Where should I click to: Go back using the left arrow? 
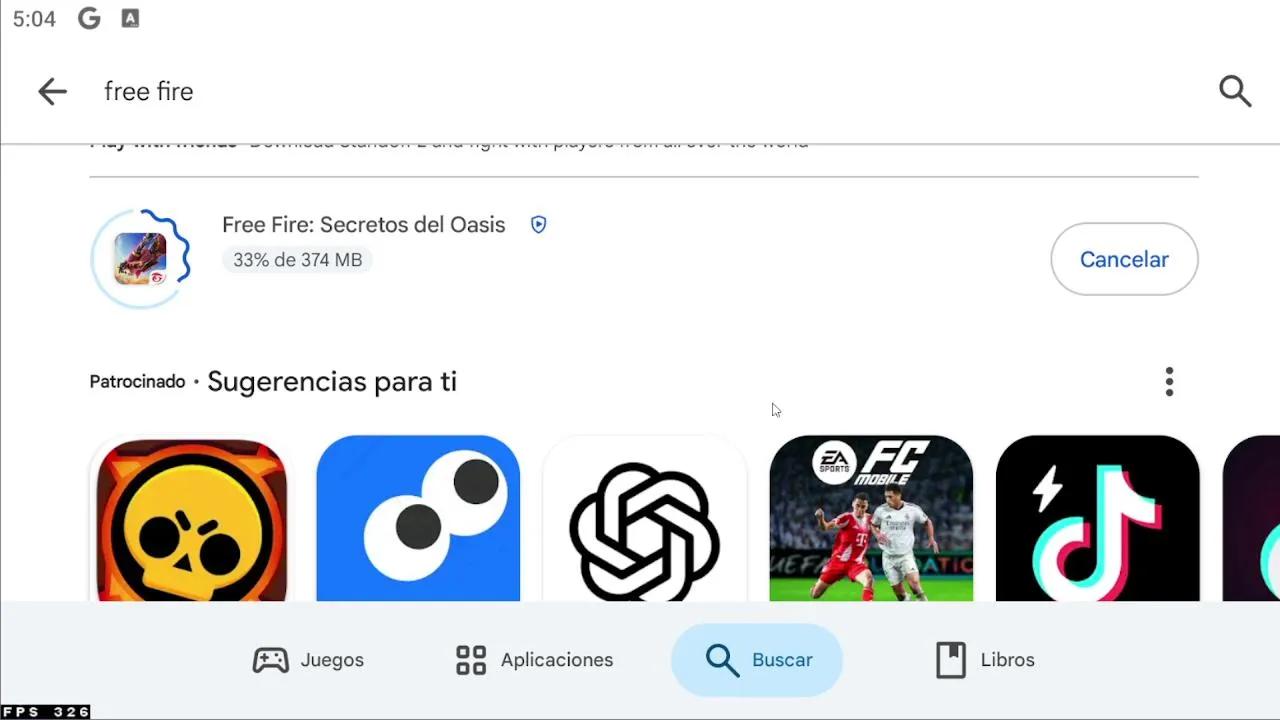click(52, 91)
